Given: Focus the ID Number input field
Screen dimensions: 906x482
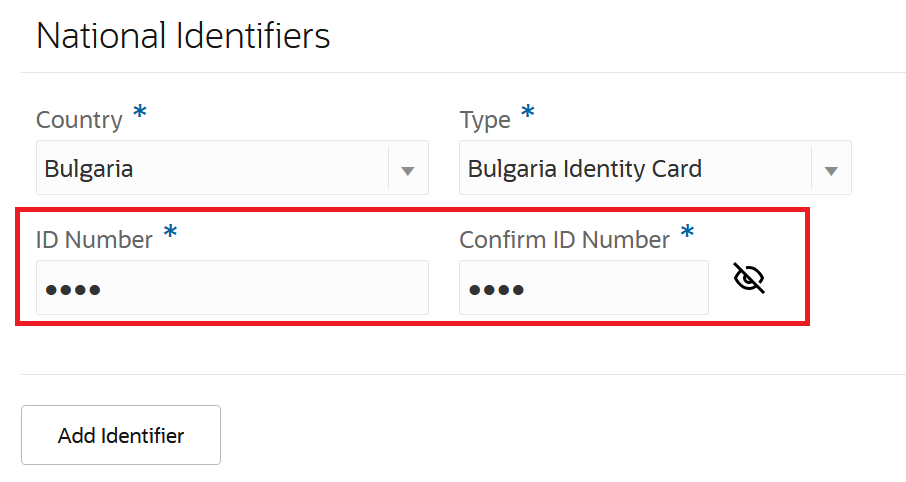Looking at the screenshot, I should pos(232,288).
